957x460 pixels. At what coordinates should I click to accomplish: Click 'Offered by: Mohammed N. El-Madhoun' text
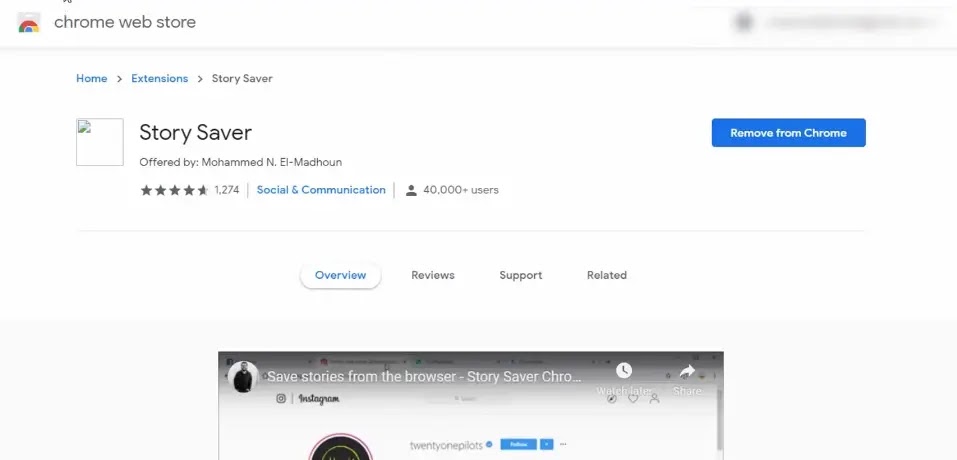coord(240,162)
